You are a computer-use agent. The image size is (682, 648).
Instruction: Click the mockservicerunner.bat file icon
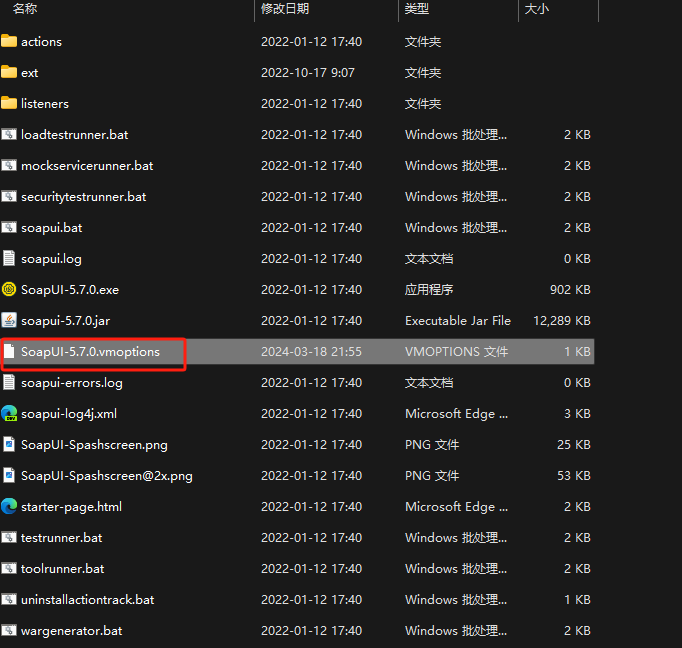pos(9,165)
